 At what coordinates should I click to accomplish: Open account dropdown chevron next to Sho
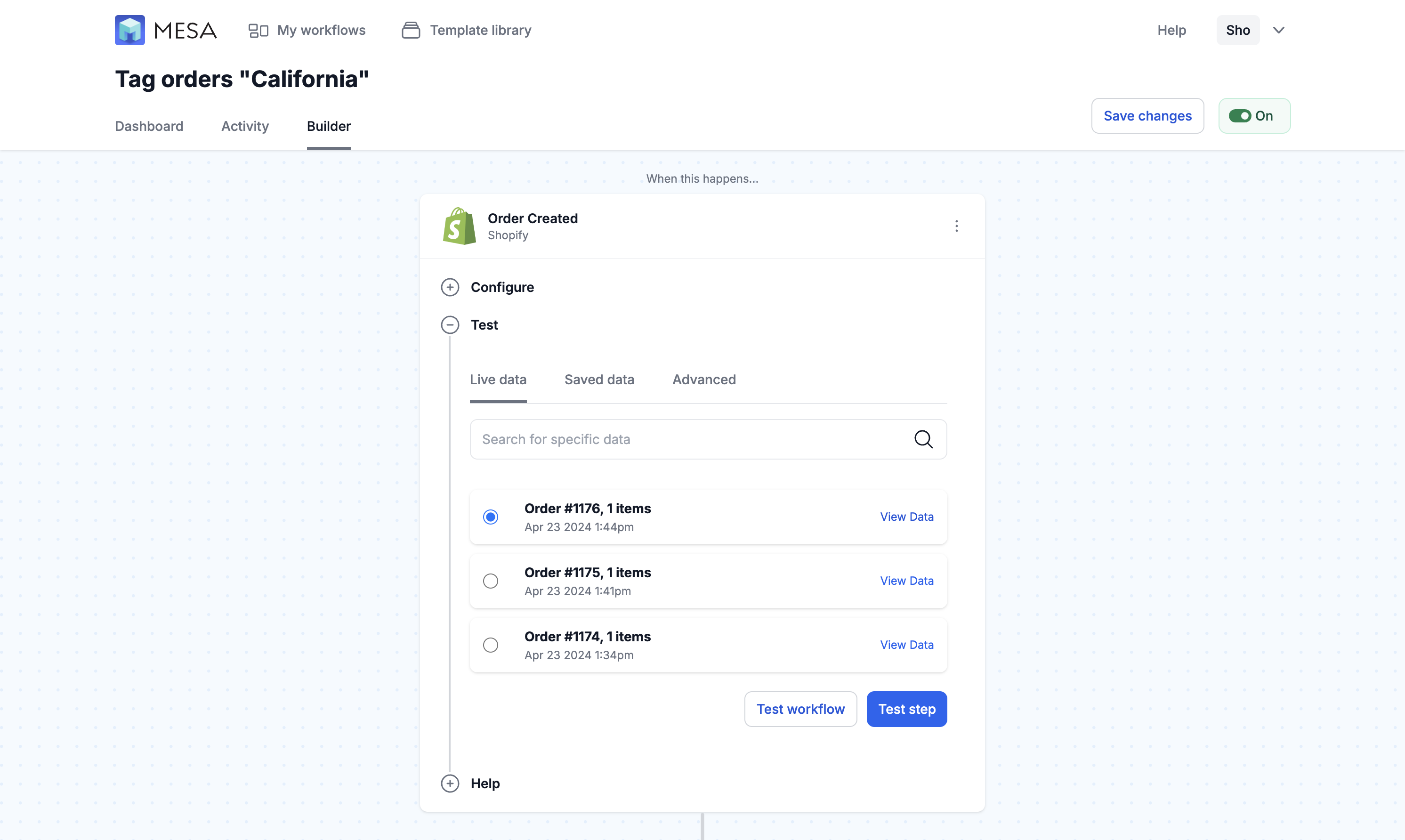[1279, 30]
